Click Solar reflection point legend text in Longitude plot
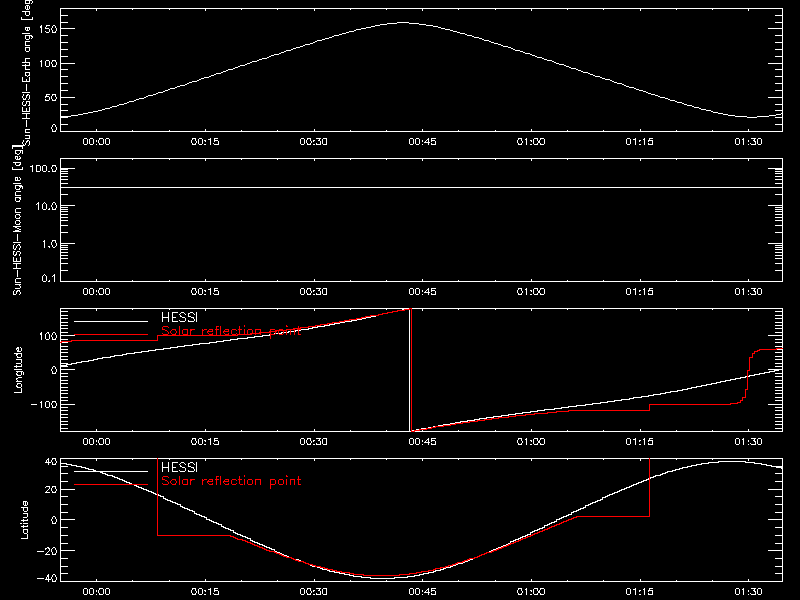Screen dimensions: 800x600 (231, 331)
